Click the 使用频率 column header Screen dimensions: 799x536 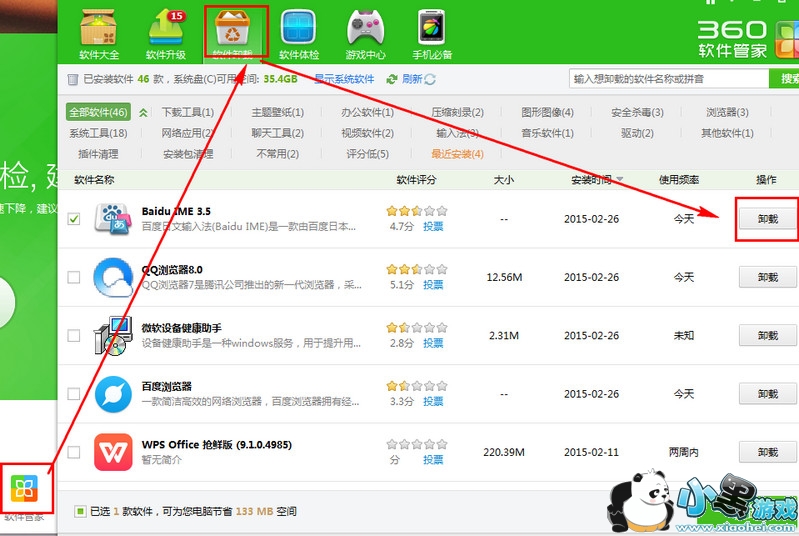pyautogui.click(x=679, y=179)
